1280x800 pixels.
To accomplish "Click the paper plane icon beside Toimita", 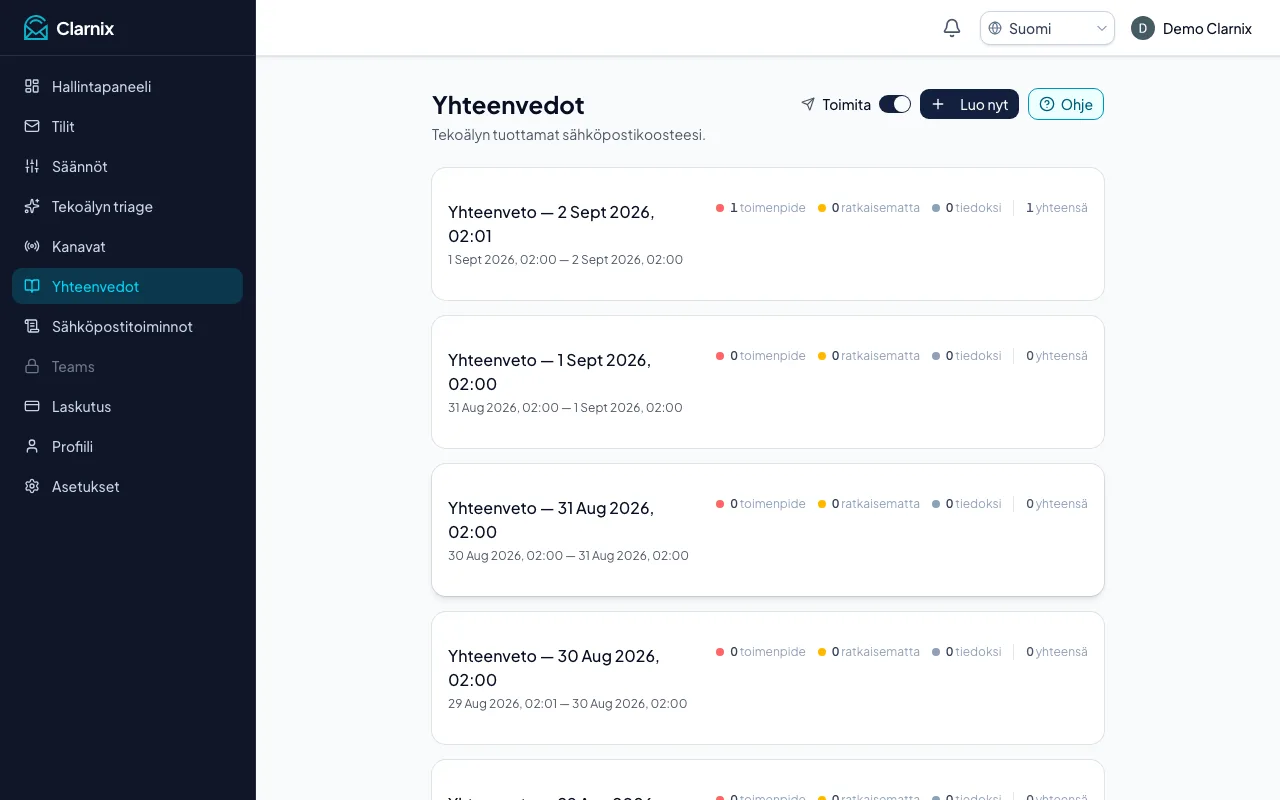I will click(808, 104).
